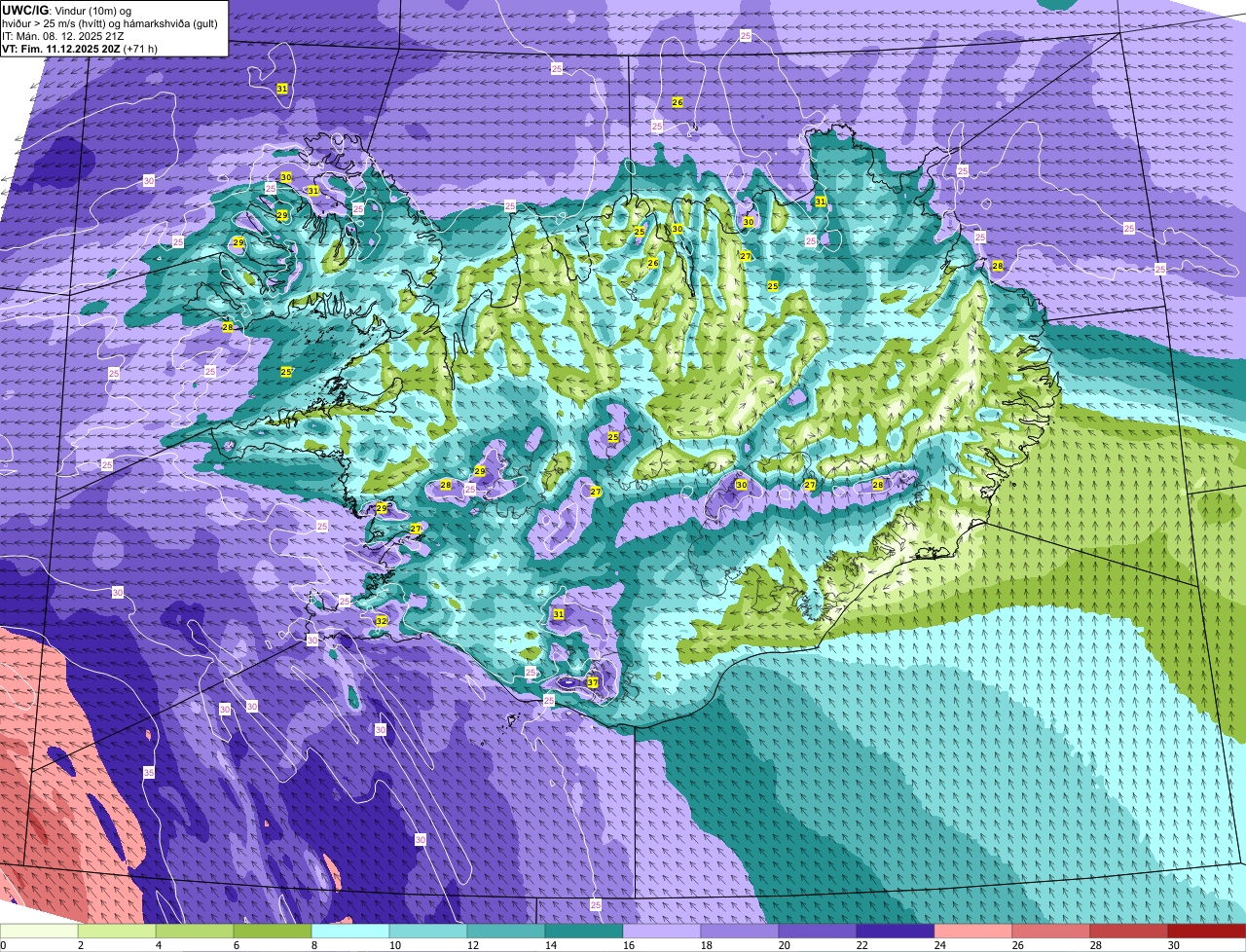Viewport: 1246px width, 952px height.
Task: Pick the 12–14 m/s teal legend swatch
Action: pos(506,931)
